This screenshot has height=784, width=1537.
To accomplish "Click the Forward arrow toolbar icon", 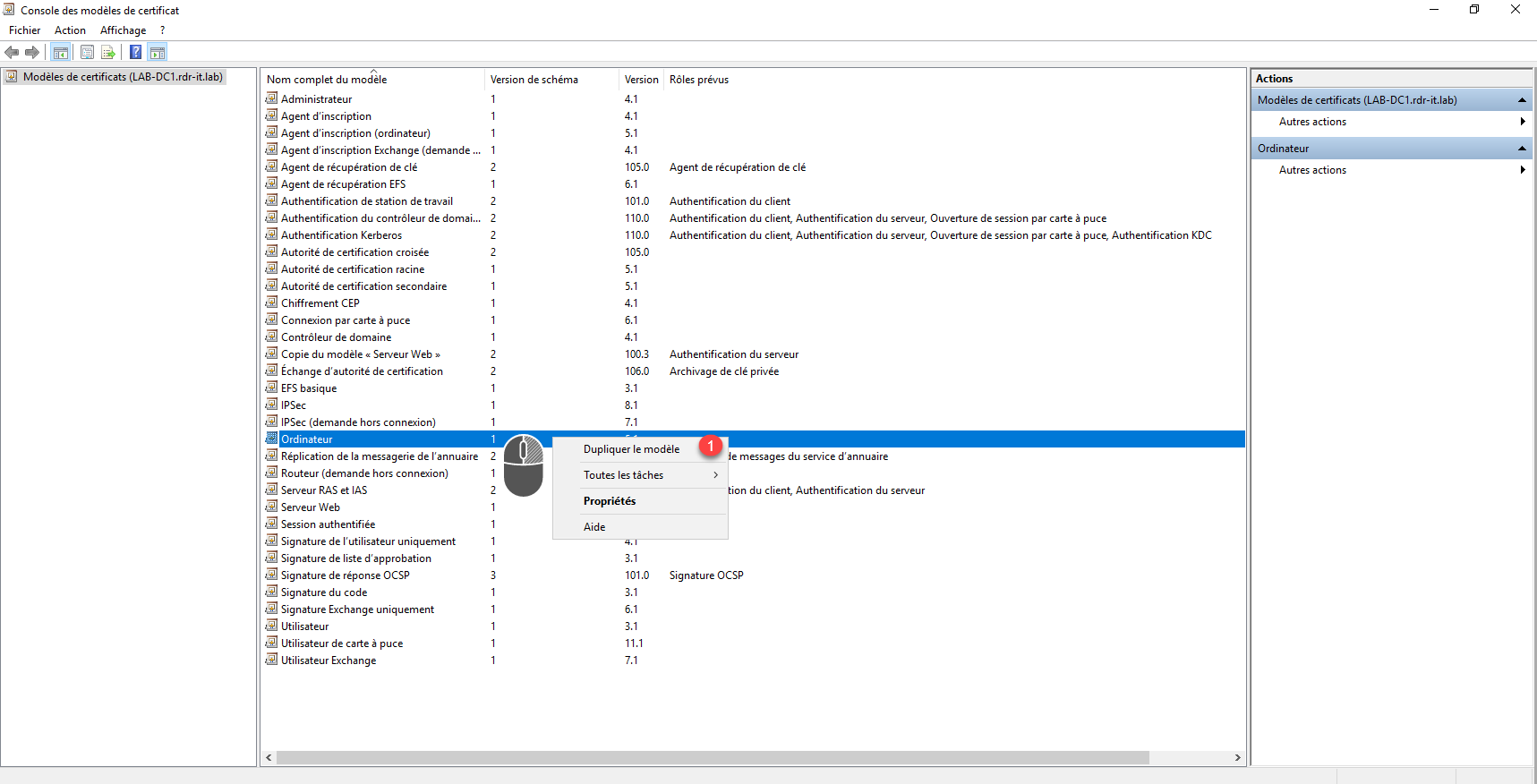I will click(x=32, y=53).
